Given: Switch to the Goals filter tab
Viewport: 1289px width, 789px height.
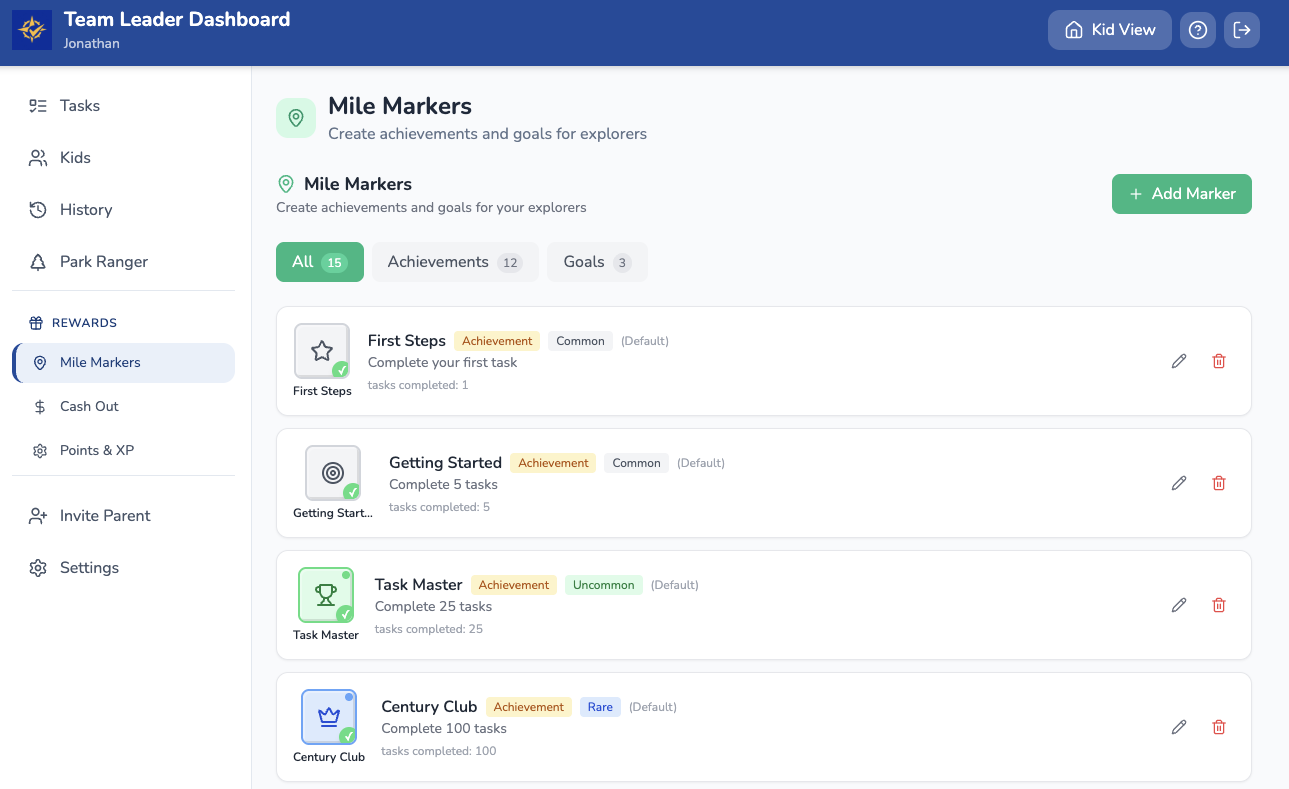Looking at the screenshot, I should tap(597, 261).
